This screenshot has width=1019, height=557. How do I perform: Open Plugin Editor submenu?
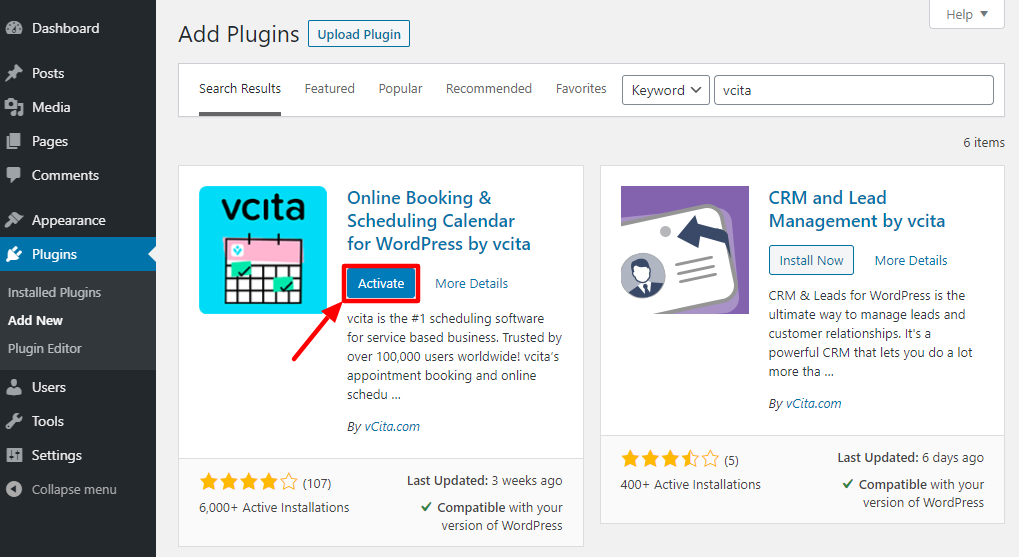coord(45,348)
